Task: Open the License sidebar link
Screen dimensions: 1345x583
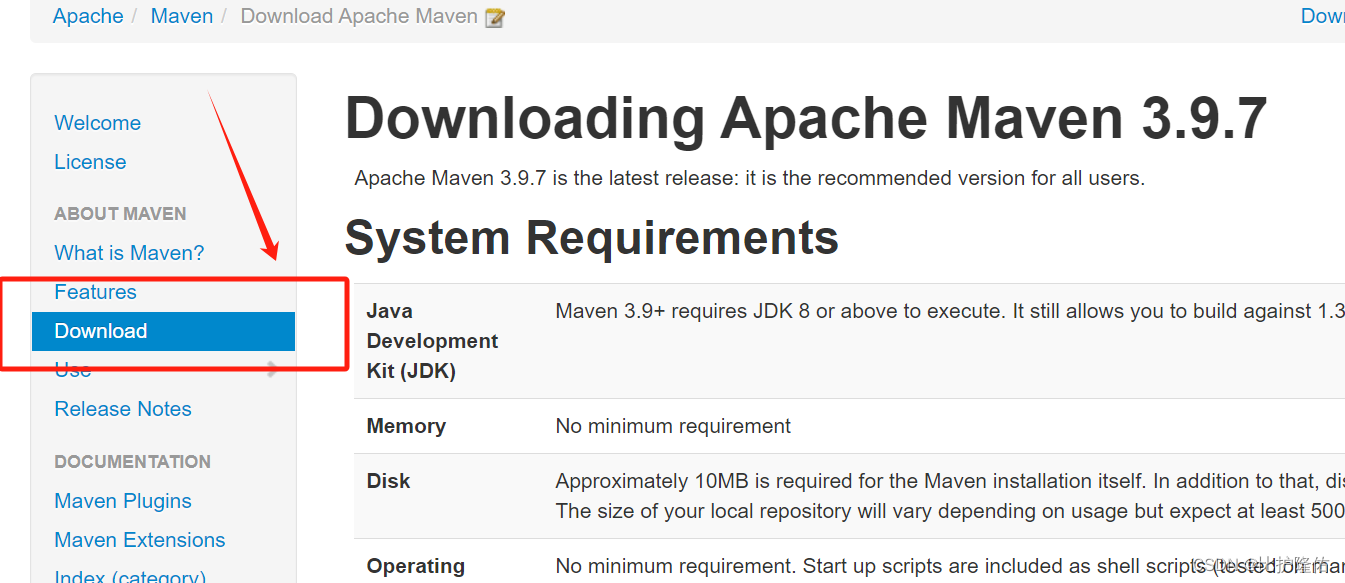Action: [x=90, y=162]
